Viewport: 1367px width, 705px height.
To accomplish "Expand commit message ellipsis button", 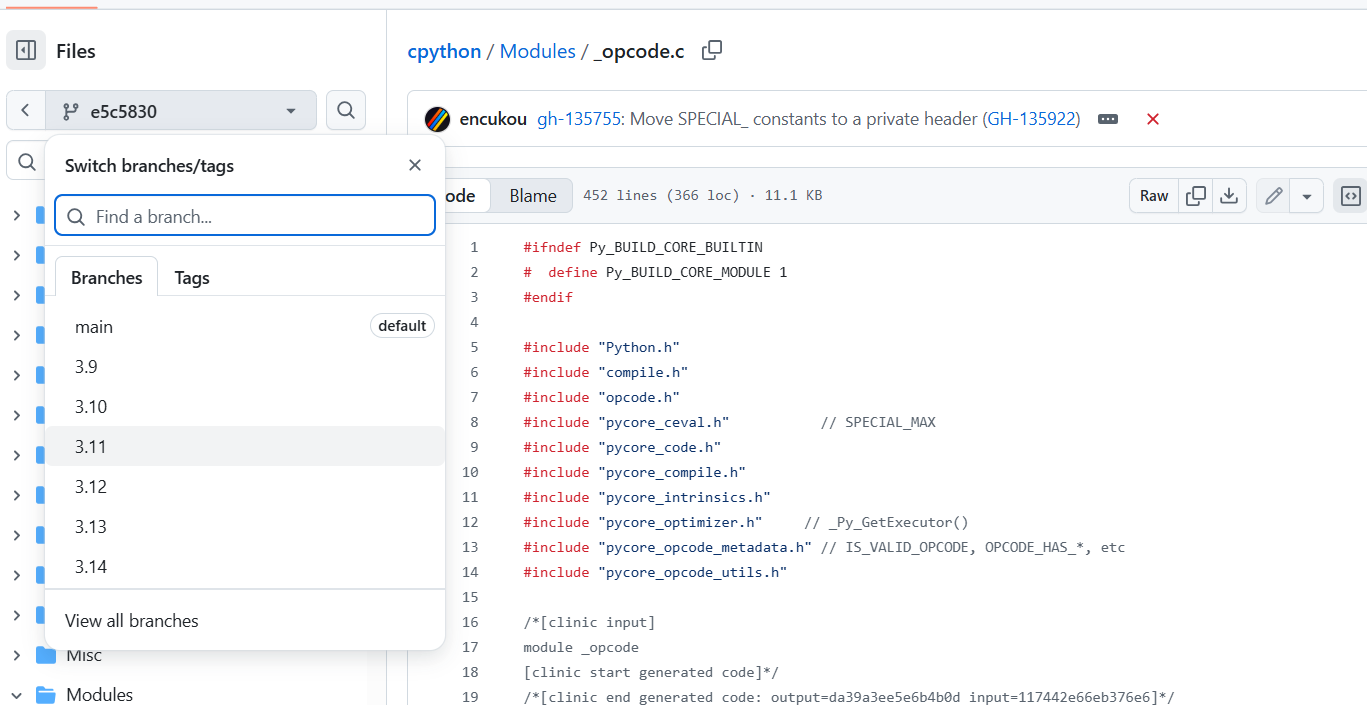I will click(x=1108, y=119).
